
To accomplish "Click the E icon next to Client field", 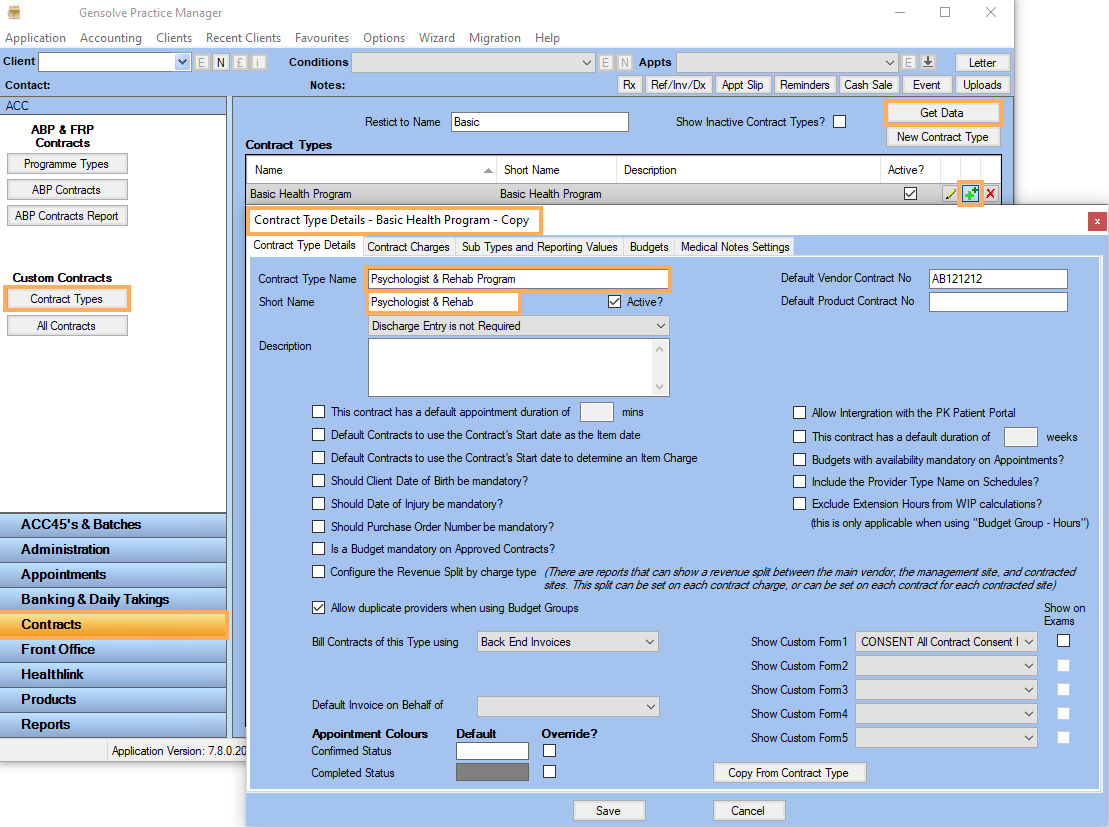I will pyautogui.click(x=202, y=62).
